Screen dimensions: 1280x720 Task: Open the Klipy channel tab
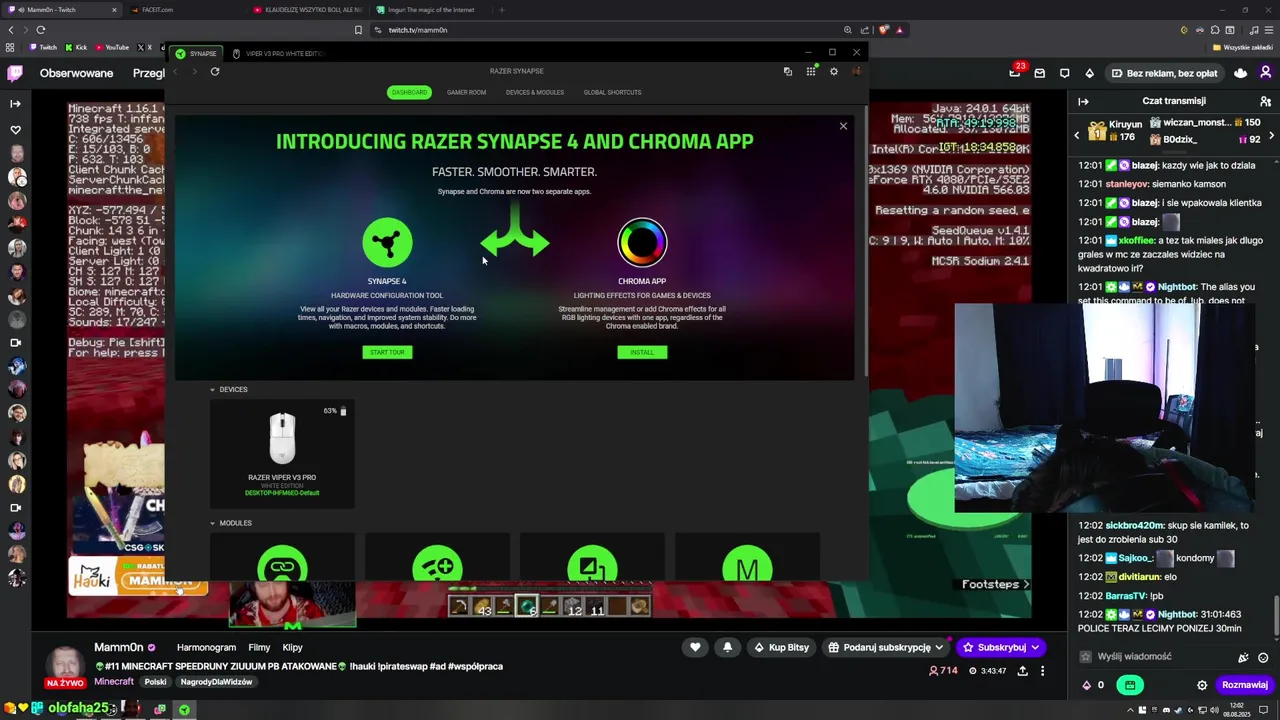click(x=292, y=647)
